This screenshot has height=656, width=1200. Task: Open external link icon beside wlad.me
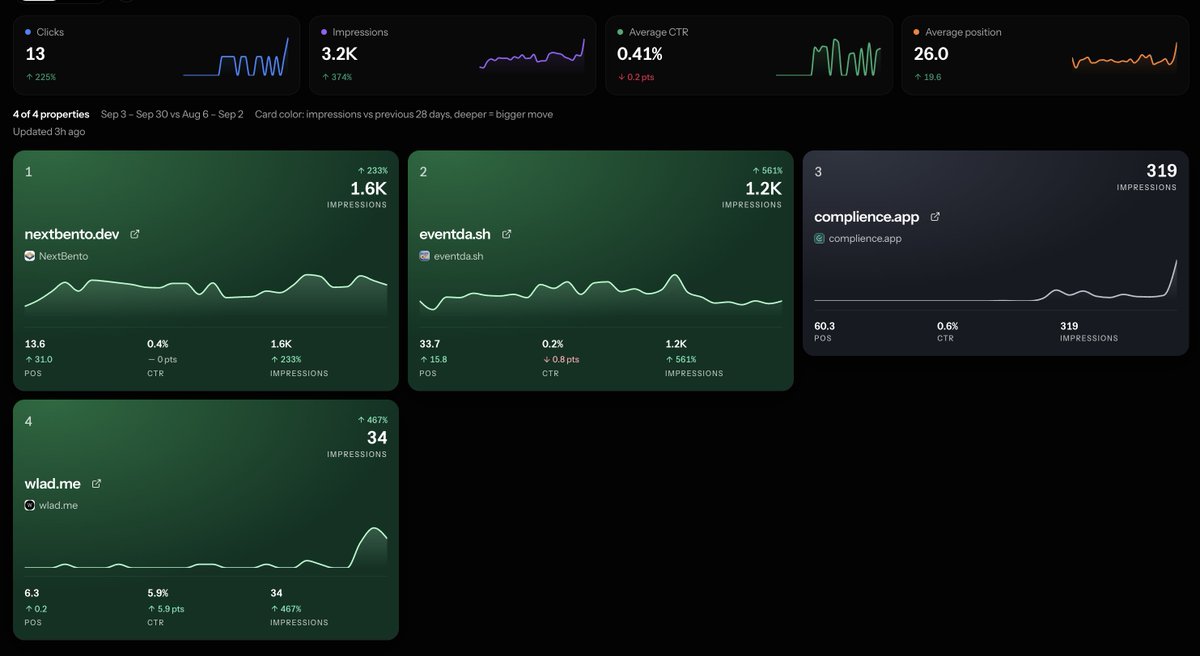(x=97, y=484)
